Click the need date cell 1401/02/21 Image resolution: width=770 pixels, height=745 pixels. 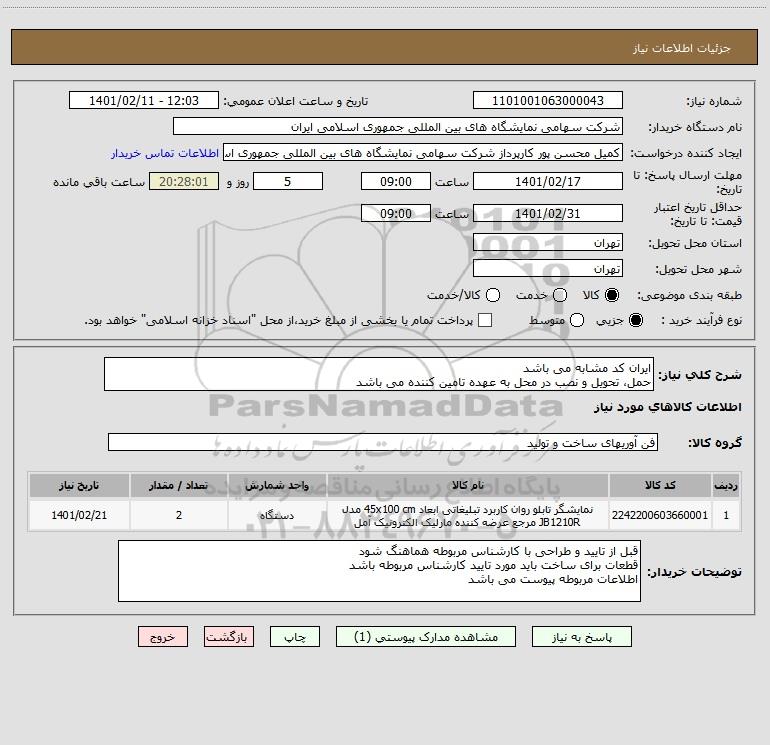79,515
